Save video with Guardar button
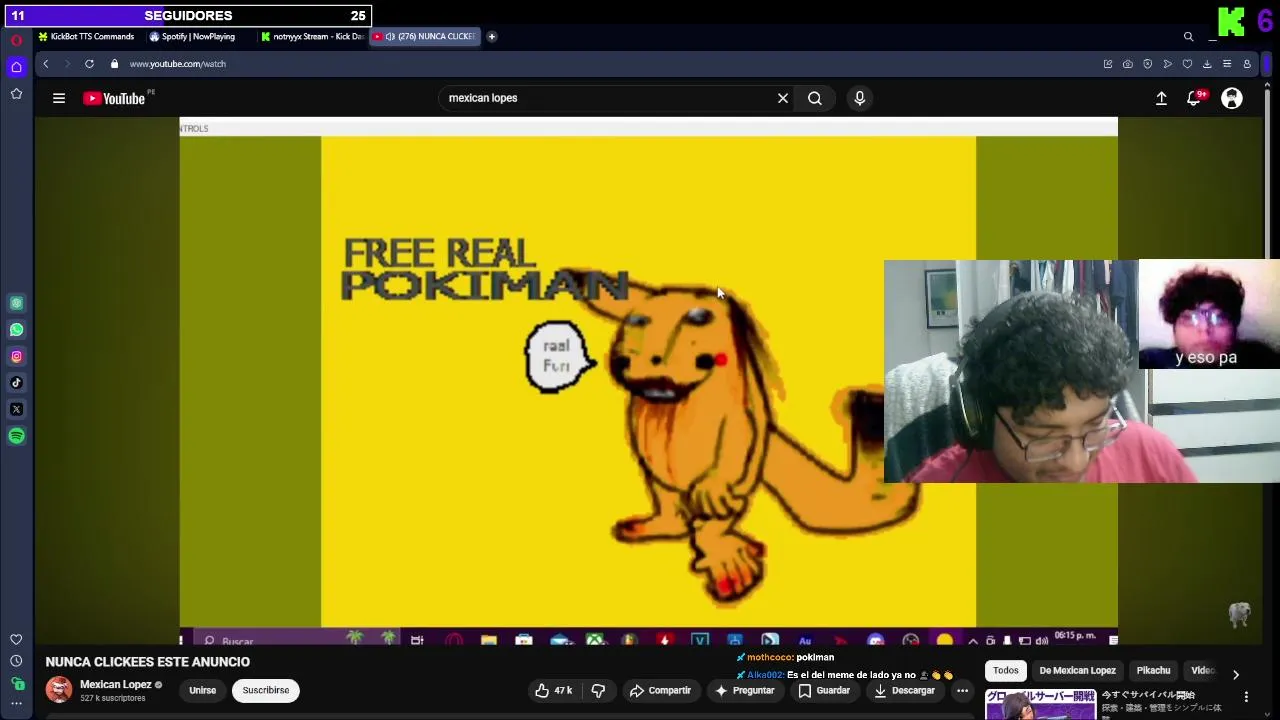Image resolution: width=1280 pixels, height=720 pixels. point(824,690)
